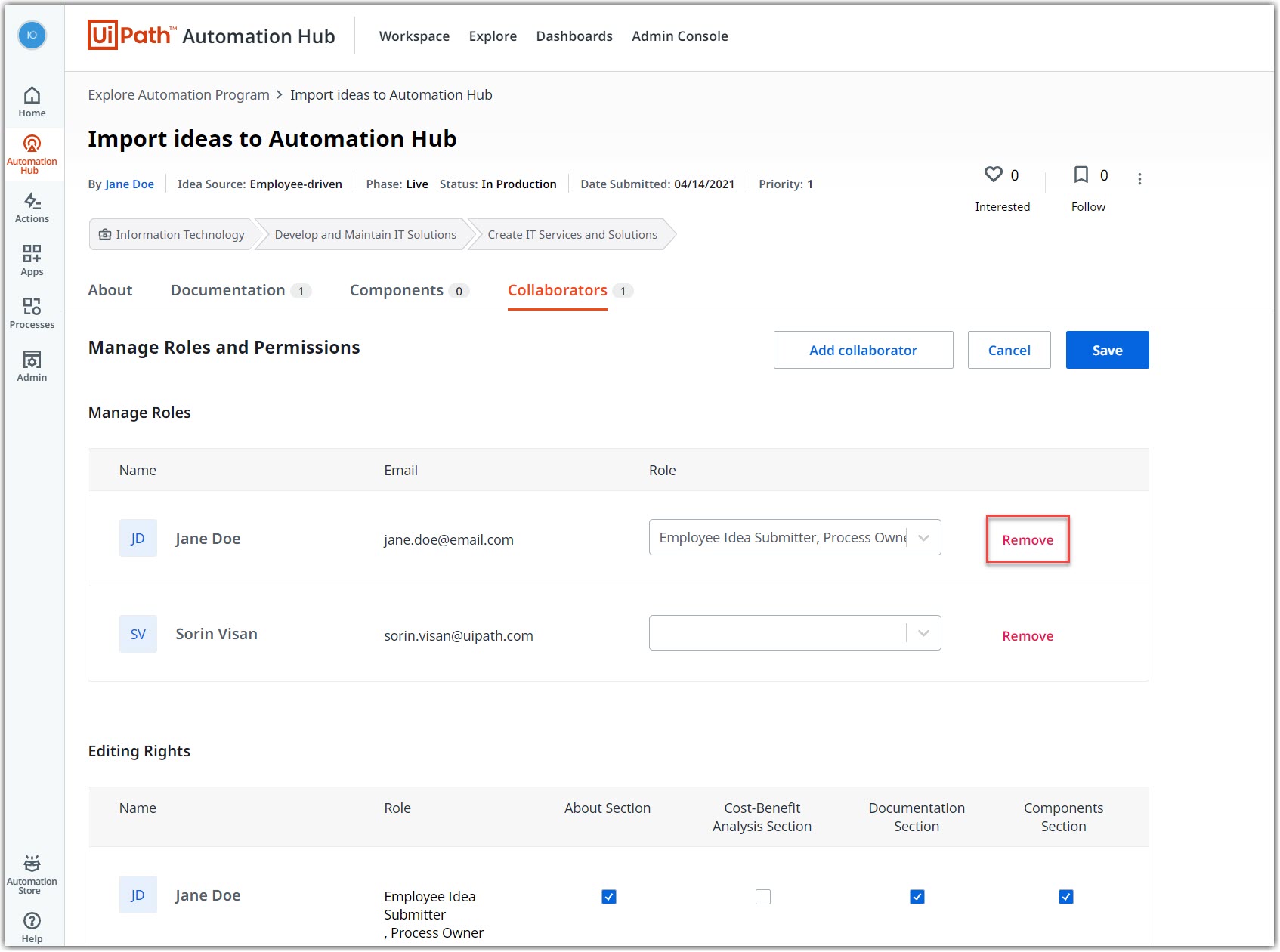This screenshot has height=952, width=1280.
Task: Open the user profile avatar IO
Action: [x=32, y=36]
